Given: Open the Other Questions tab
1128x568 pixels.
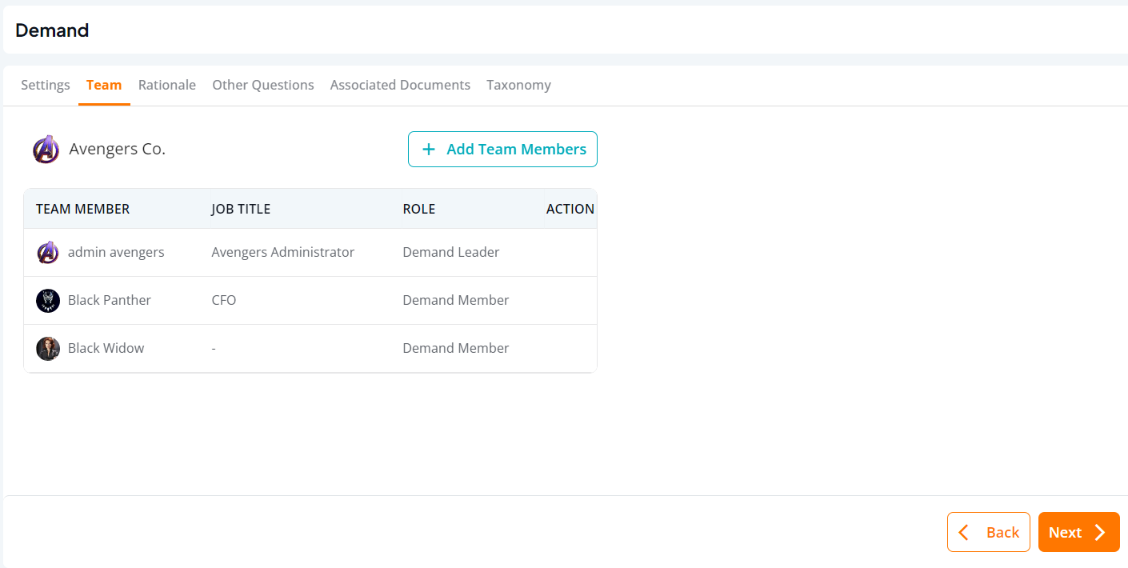Looking at the screenshot, I should point(263,85).
